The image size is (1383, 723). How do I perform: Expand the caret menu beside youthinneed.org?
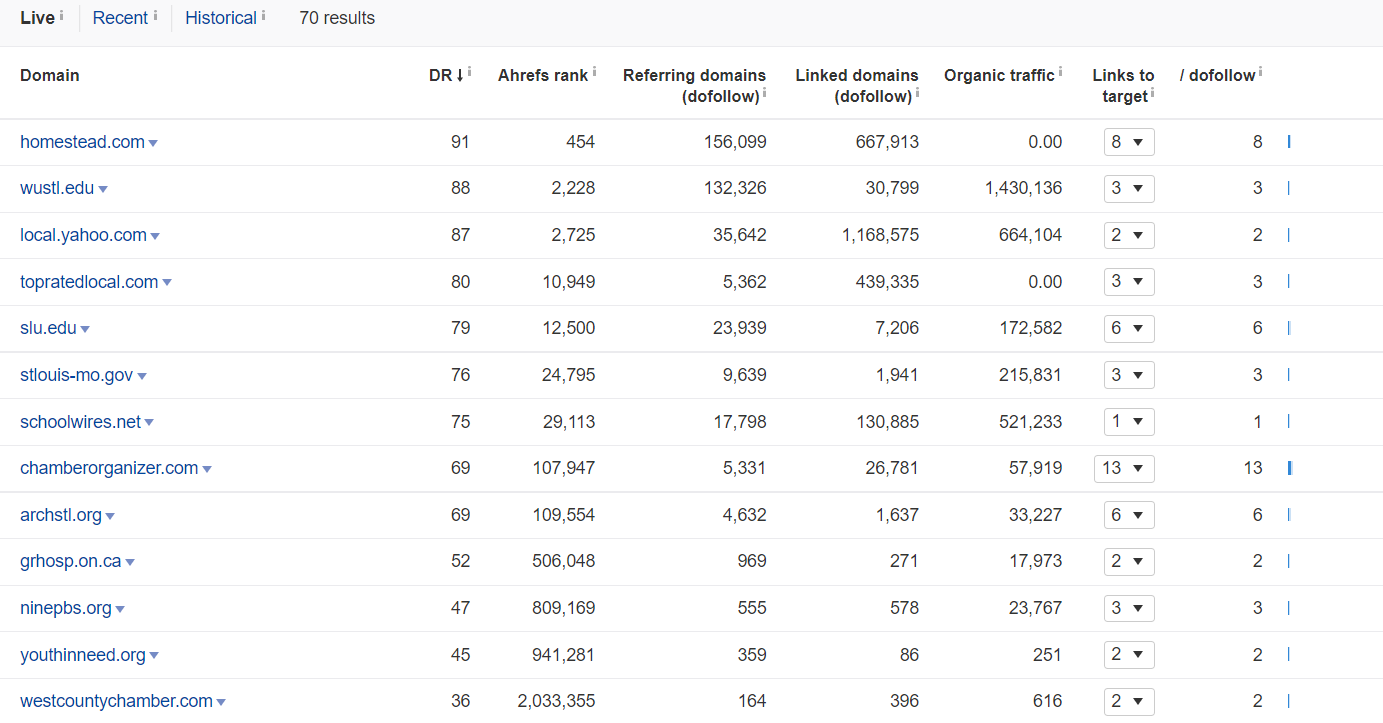[x=154, y=657]
